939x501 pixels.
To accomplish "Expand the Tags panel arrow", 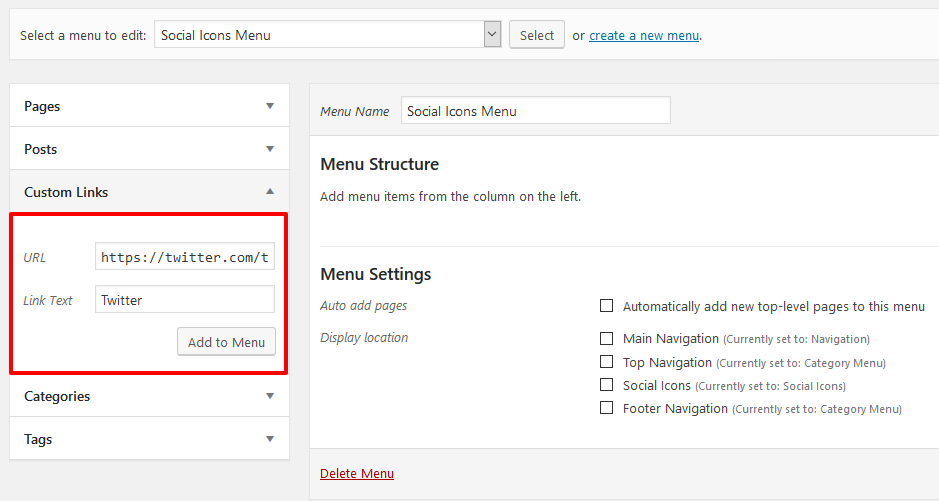I will click(x=270, y=439).
